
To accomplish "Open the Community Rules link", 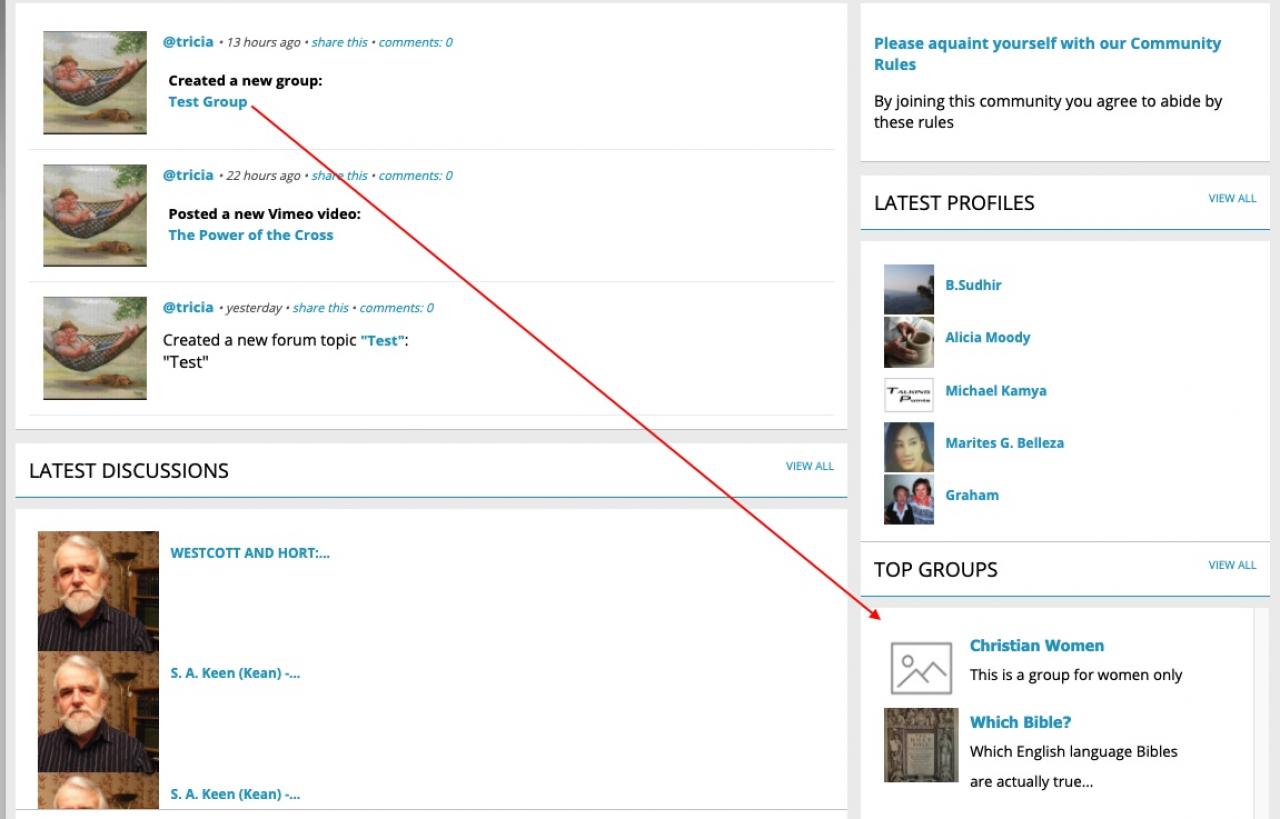I will tap(1047, 54).
